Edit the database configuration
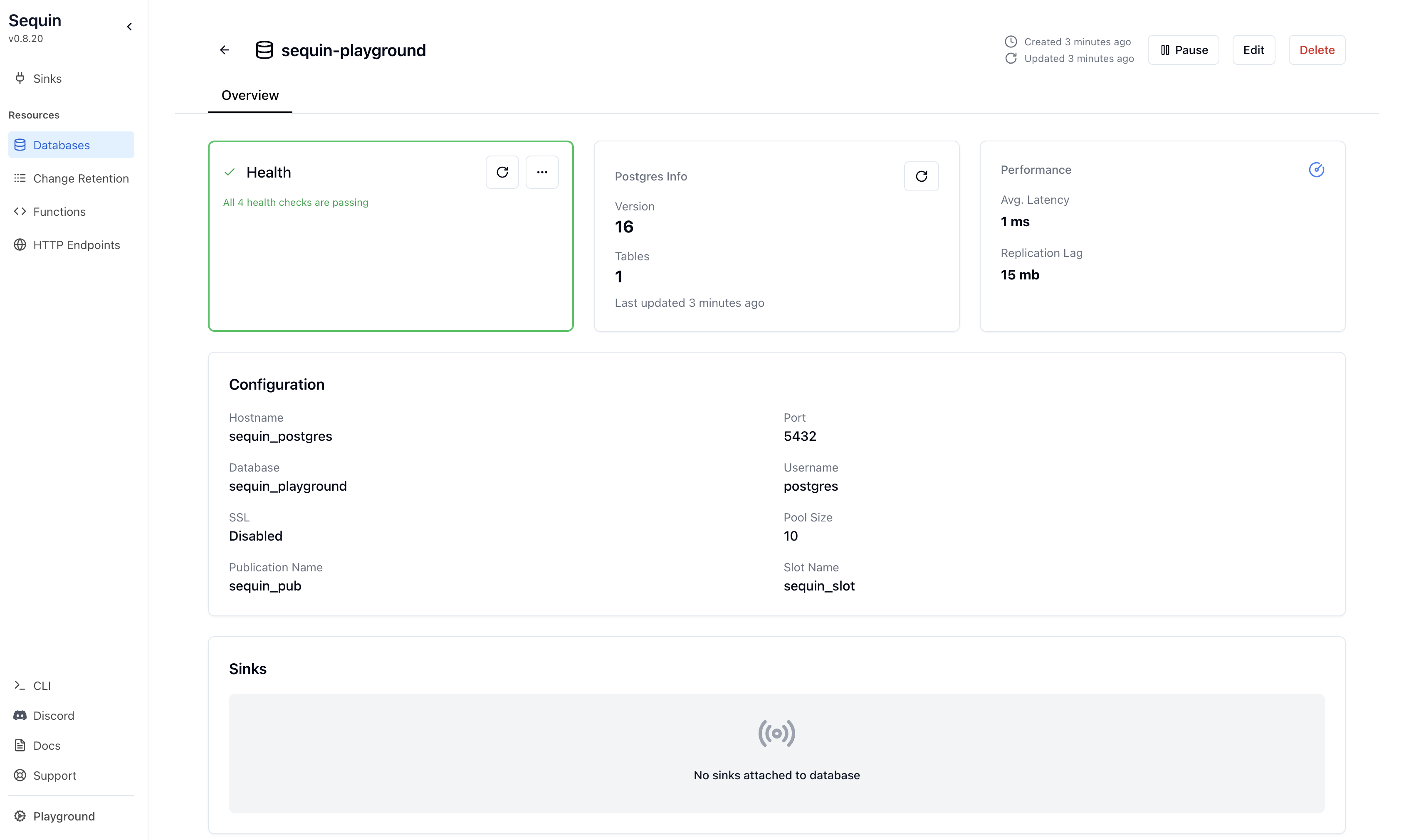Image resolution: width=1404 pixels, height=840 pixels. coord(1253,50)
